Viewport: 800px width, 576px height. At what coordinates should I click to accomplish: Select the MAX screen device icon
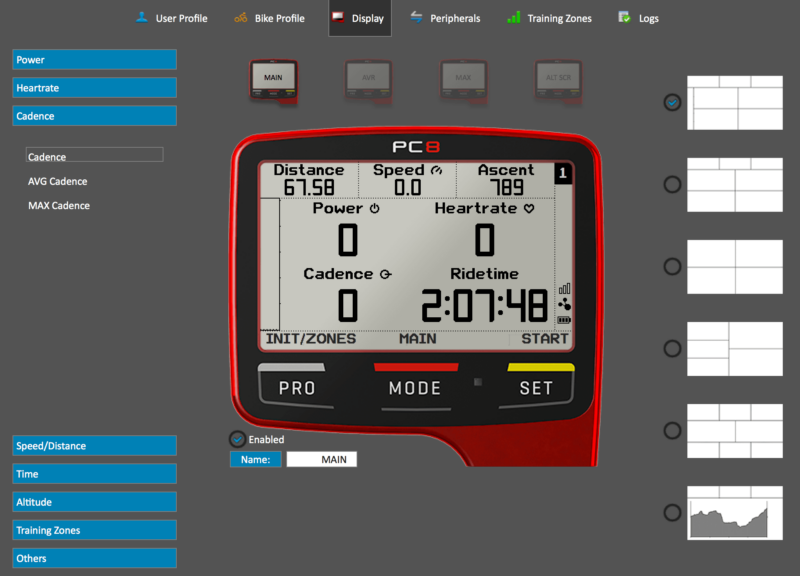(463, 82)
